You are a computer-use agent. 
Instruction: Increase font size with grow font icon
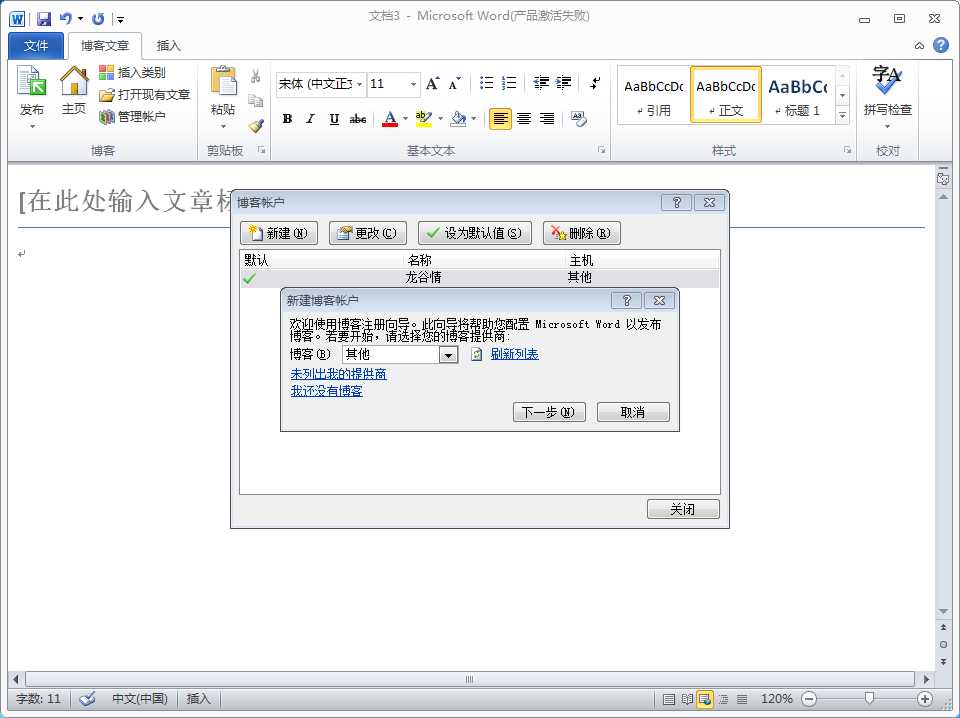tap(432, 84)
